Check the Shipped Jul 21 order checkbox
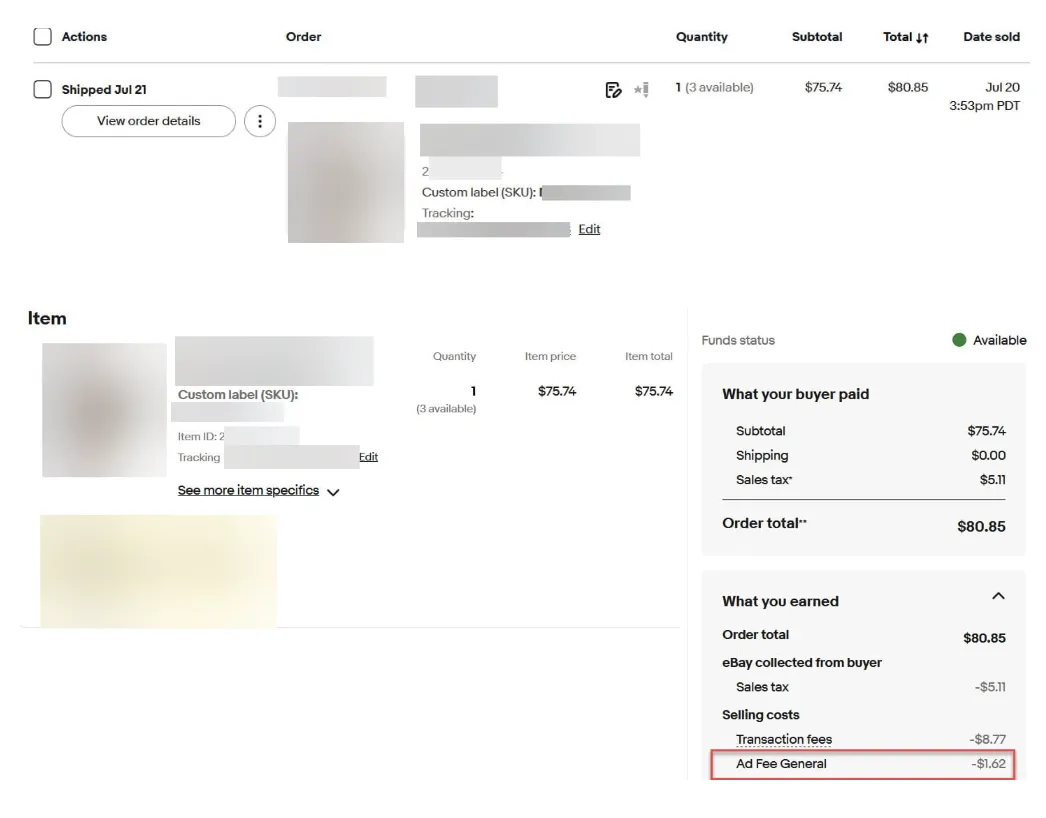Viewport: 1046px width, 818px height. [43, 89]
